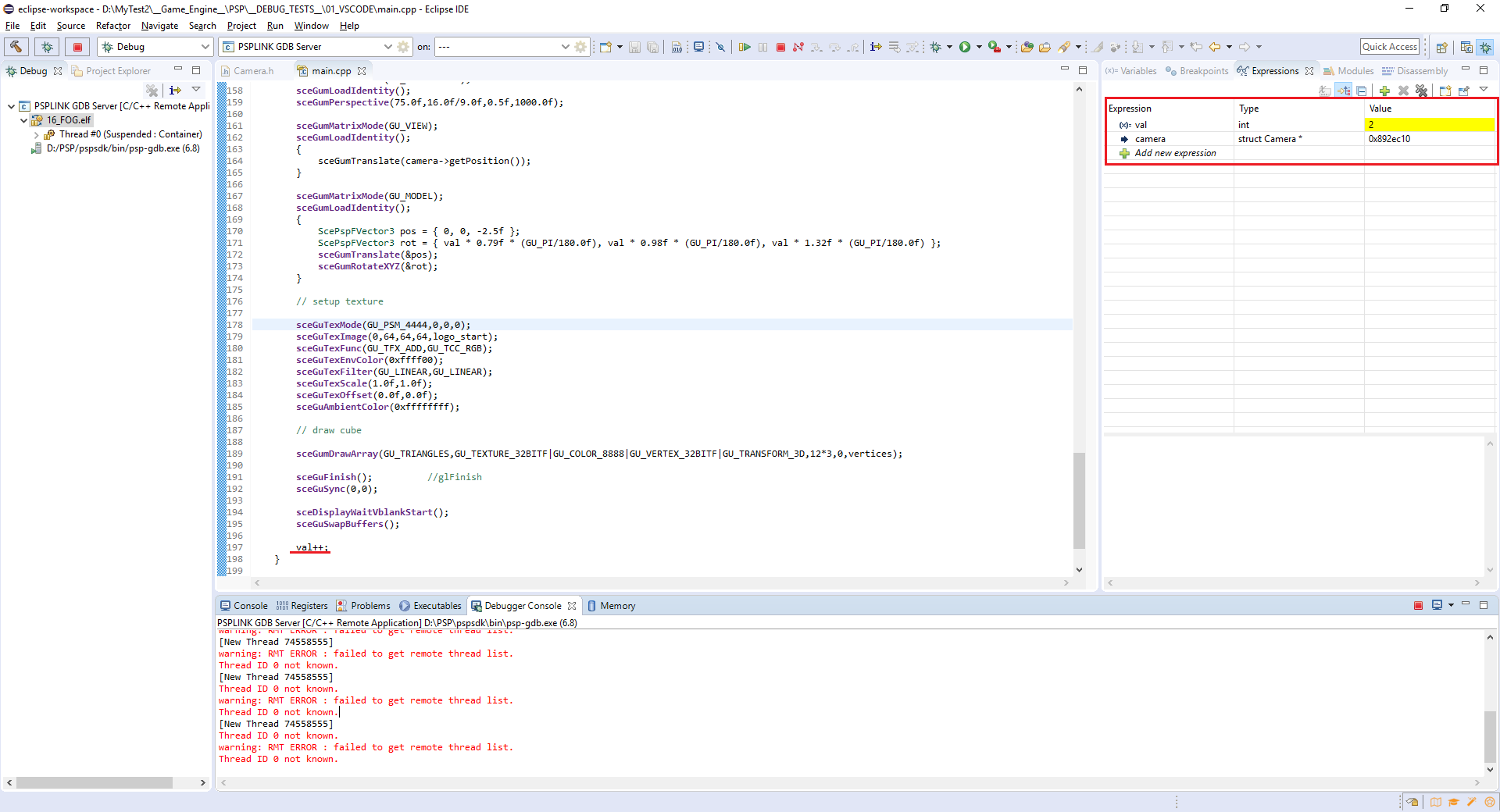Open the Debug dropdown arrow next to bug icon
This screenshot has height=812, width=1500.
[x=950, y=47]
